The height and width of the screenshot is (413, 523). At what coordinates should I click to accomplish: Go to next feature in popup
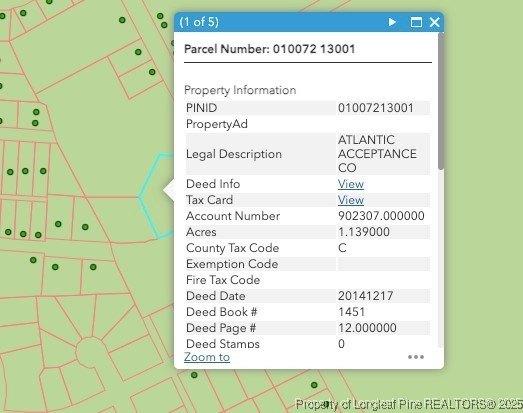coord(392,22)
